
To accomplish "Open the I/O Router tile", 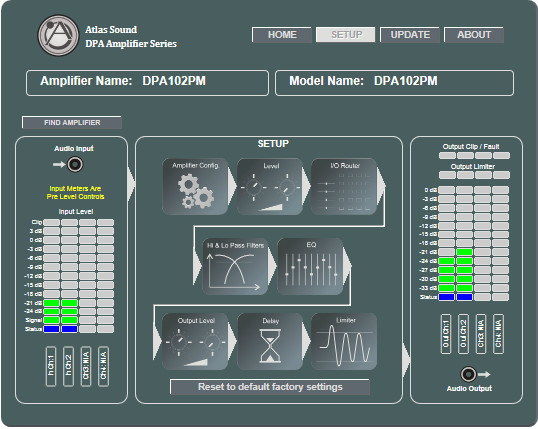I will (x=344, y=187).
